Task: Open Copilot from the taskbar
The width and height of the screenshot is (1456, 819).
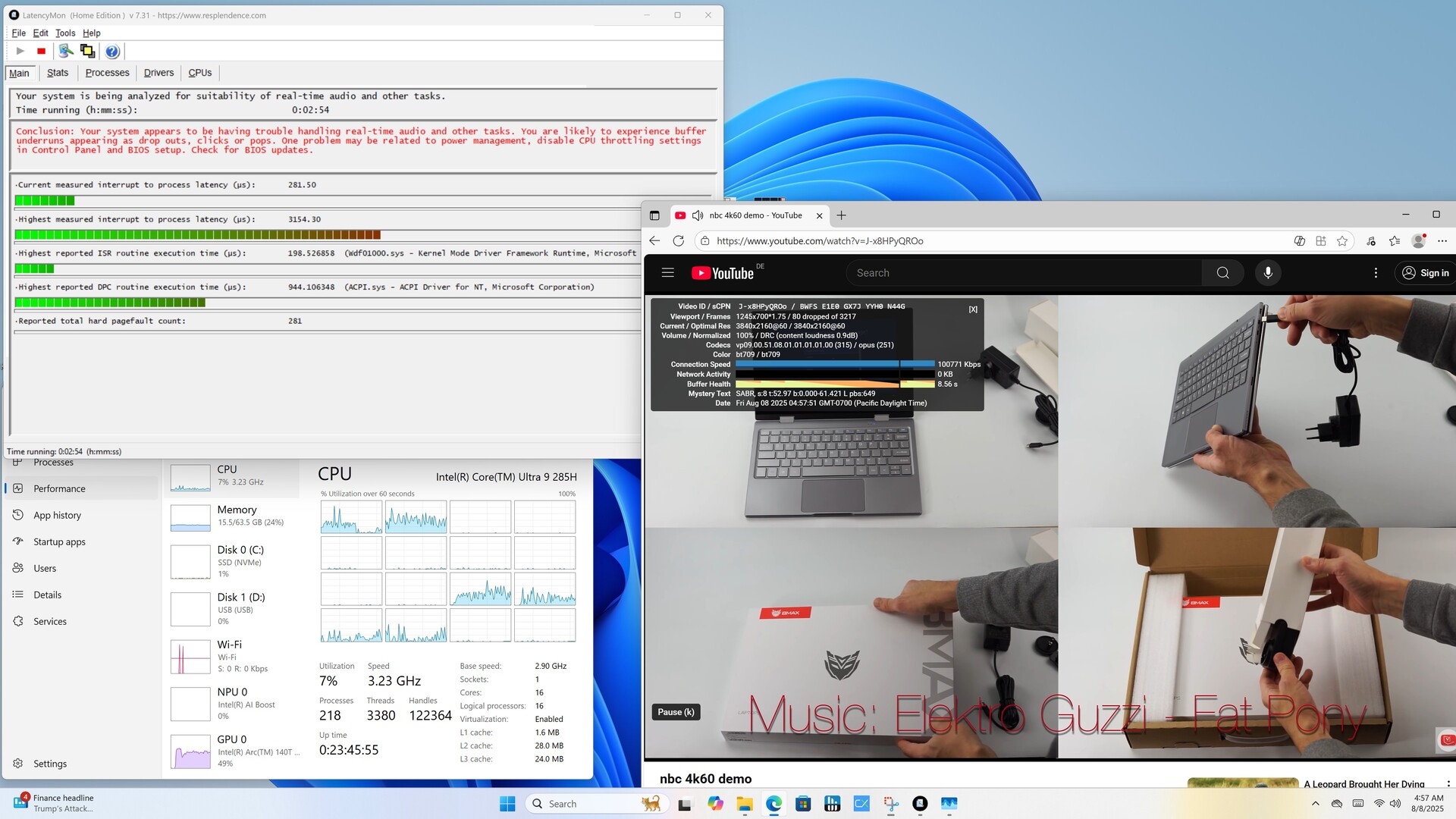Action: (715, 804)
